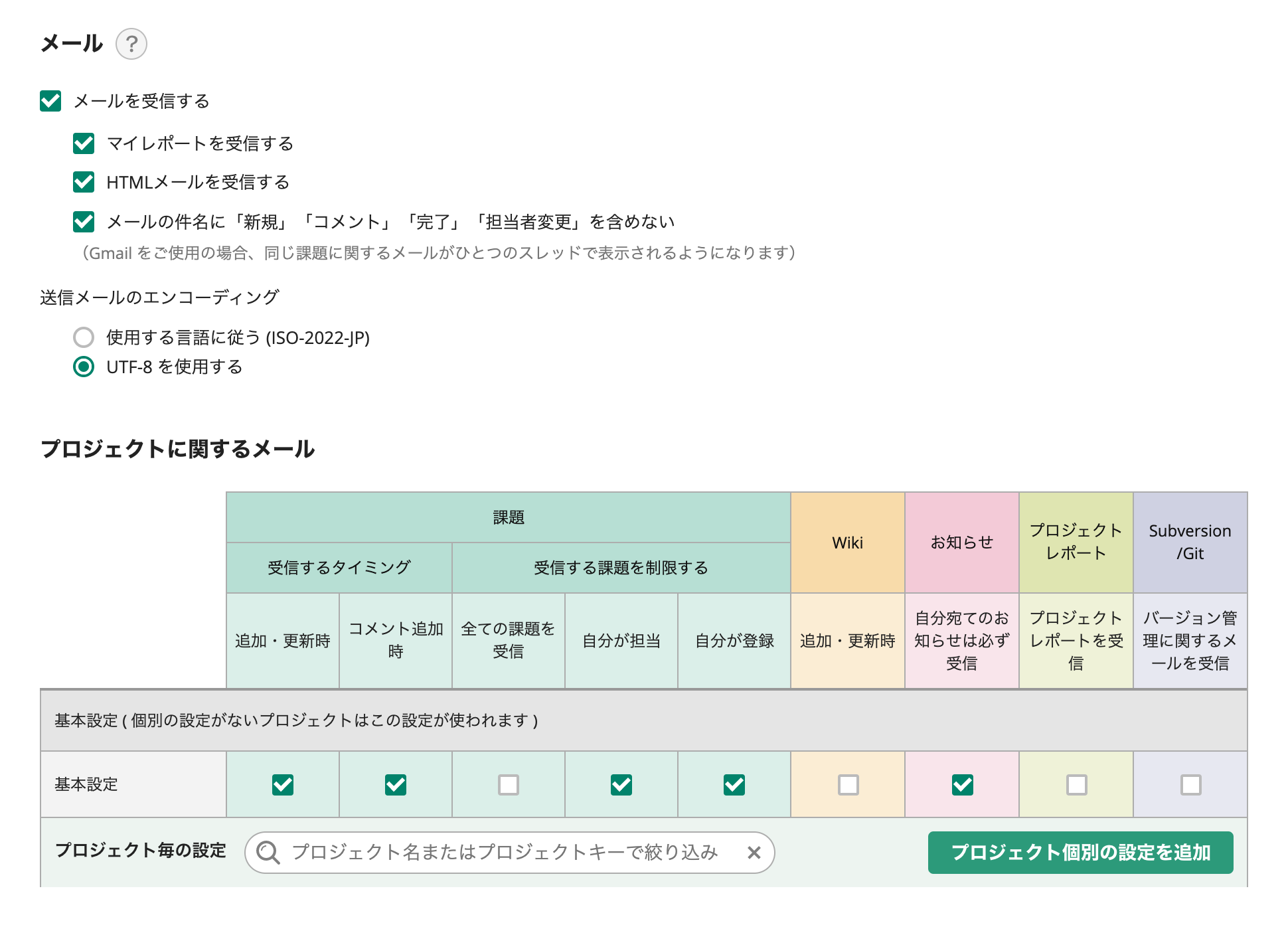Click the HTMLメールを受信する label
Image resolution: width=1288 pixels, height=927 pixels.
[198, 182]
